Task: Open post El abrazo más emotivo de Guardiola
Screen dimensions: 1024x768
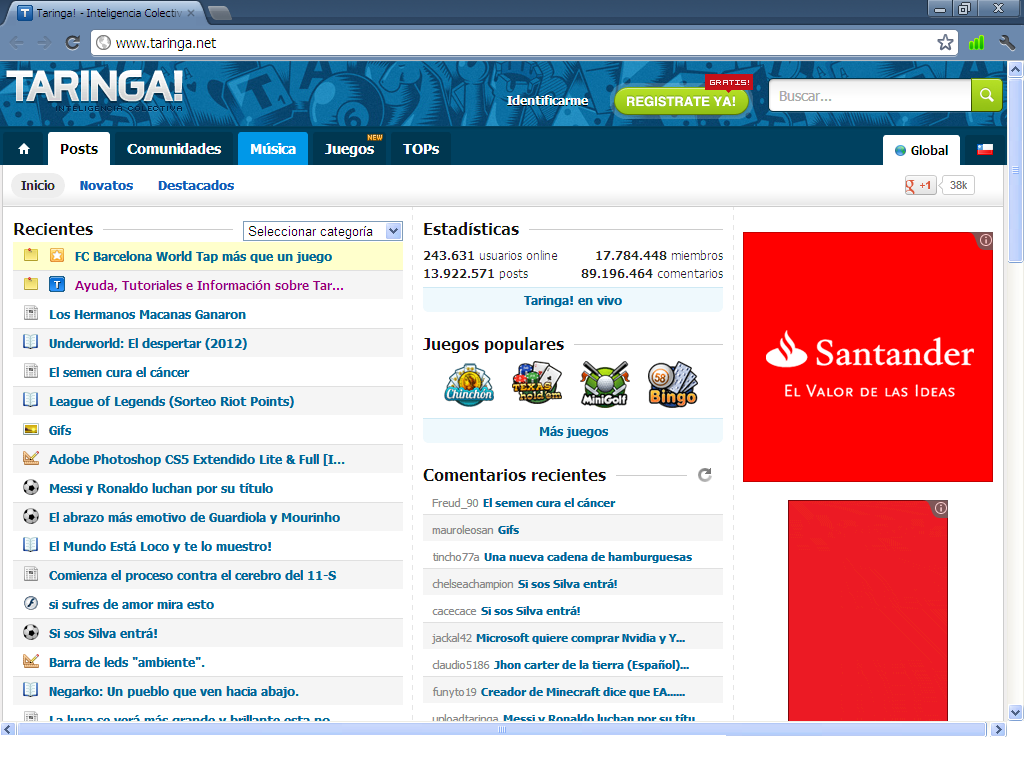Action: pos(195,517)
